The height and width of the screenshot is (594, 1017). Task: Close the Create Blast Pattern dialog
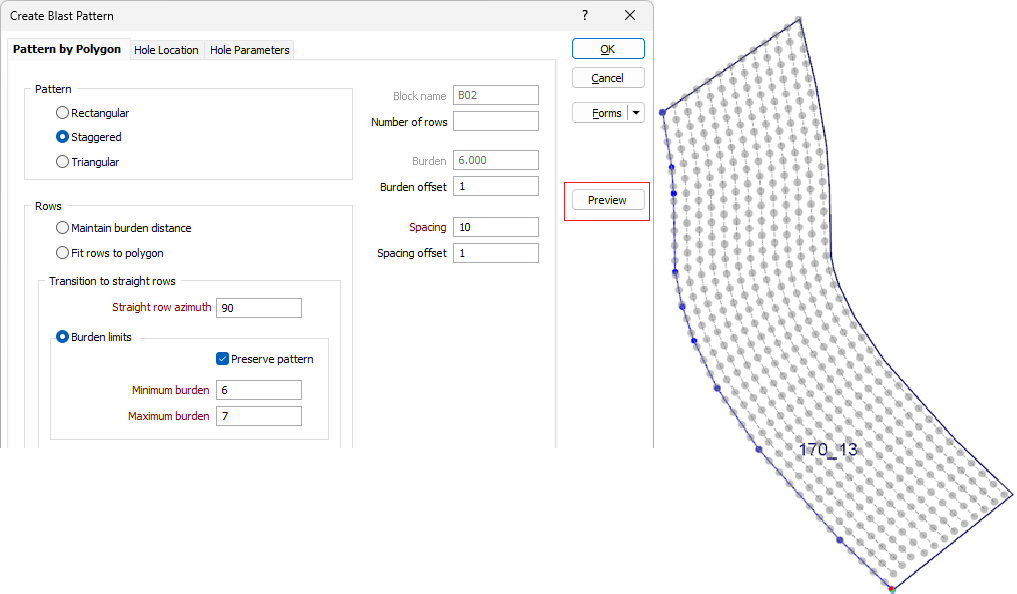(x=630, y=16)
